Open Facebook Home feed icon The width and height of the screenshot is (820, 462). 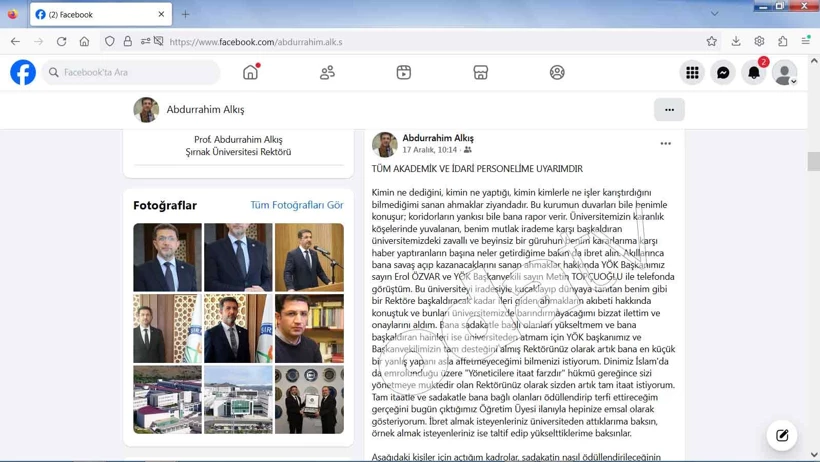[251, 72]
